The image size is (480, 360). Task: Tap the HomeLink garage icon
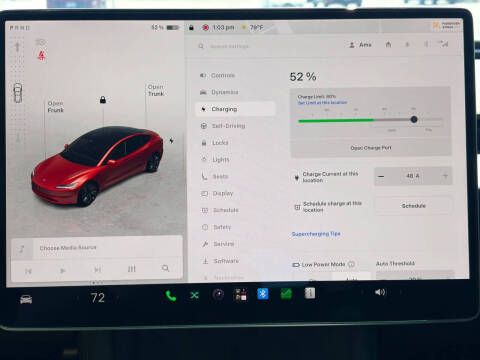tap(388, 44)
